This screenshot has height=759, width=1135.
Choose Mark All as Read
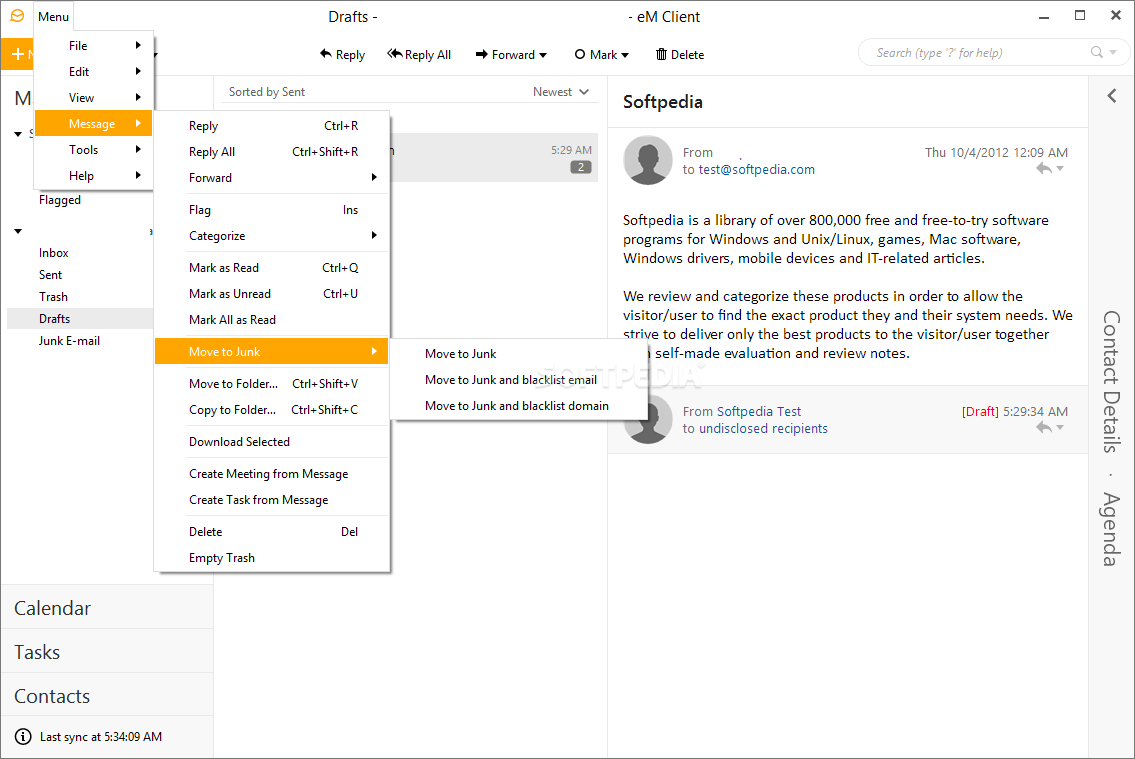pos(272,320)
